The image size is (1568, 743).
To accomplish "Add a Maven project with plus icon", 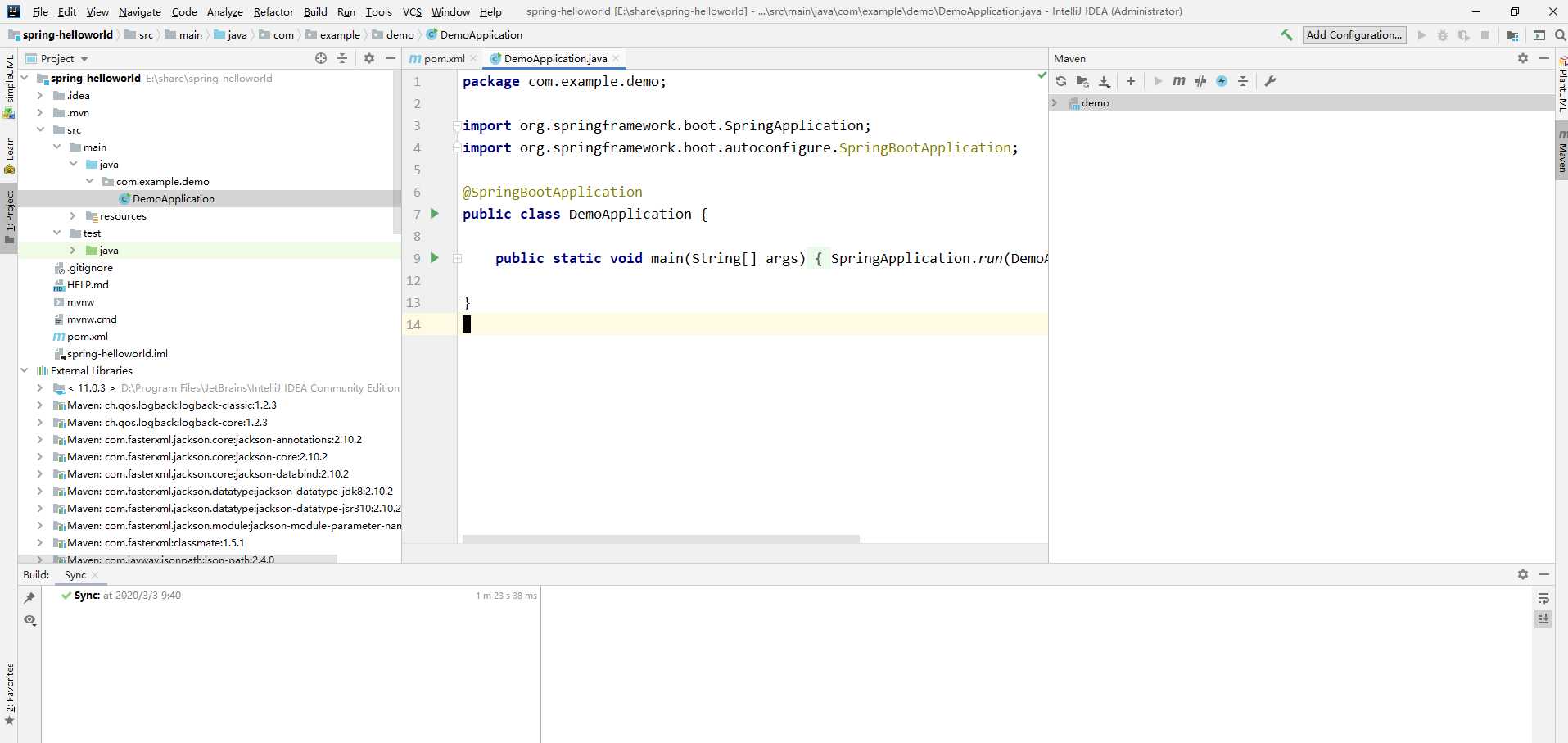I will point(1131,81).
